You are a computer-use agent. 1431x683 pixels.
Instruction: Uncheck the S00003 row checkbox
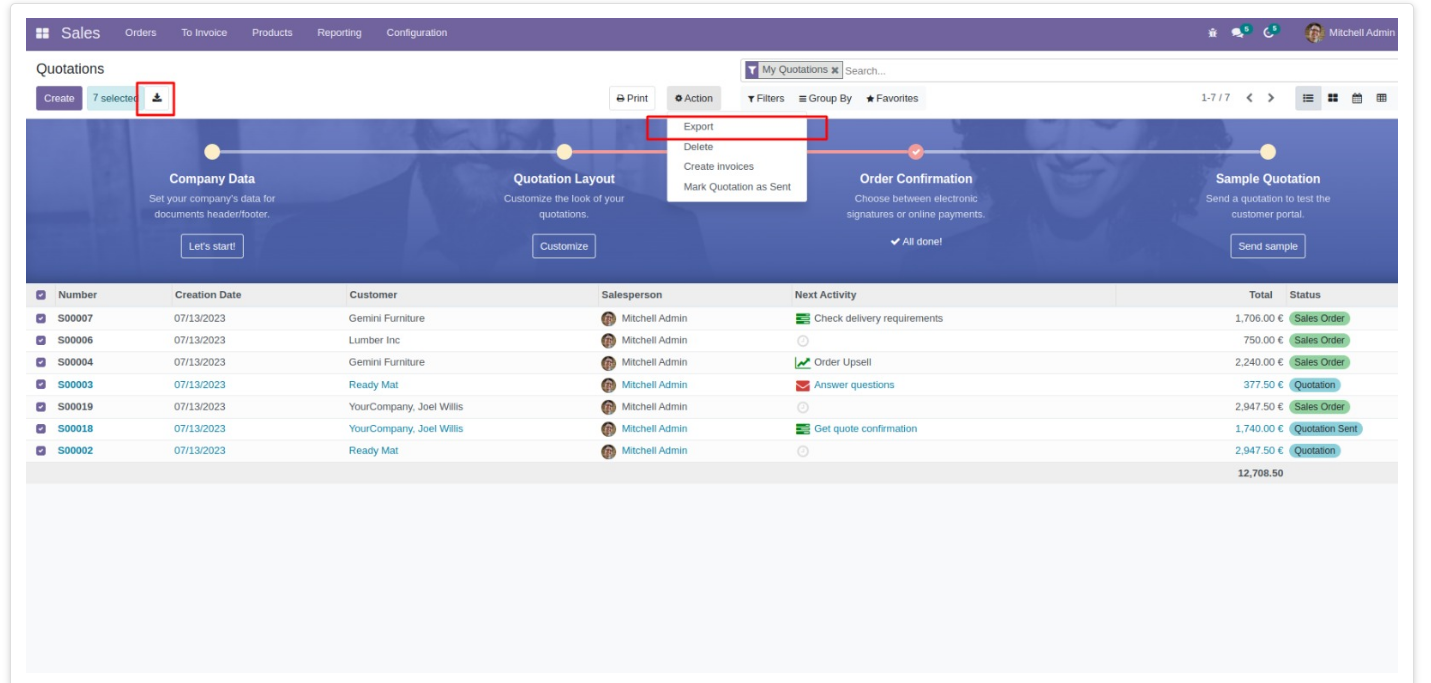pos(41,385)
